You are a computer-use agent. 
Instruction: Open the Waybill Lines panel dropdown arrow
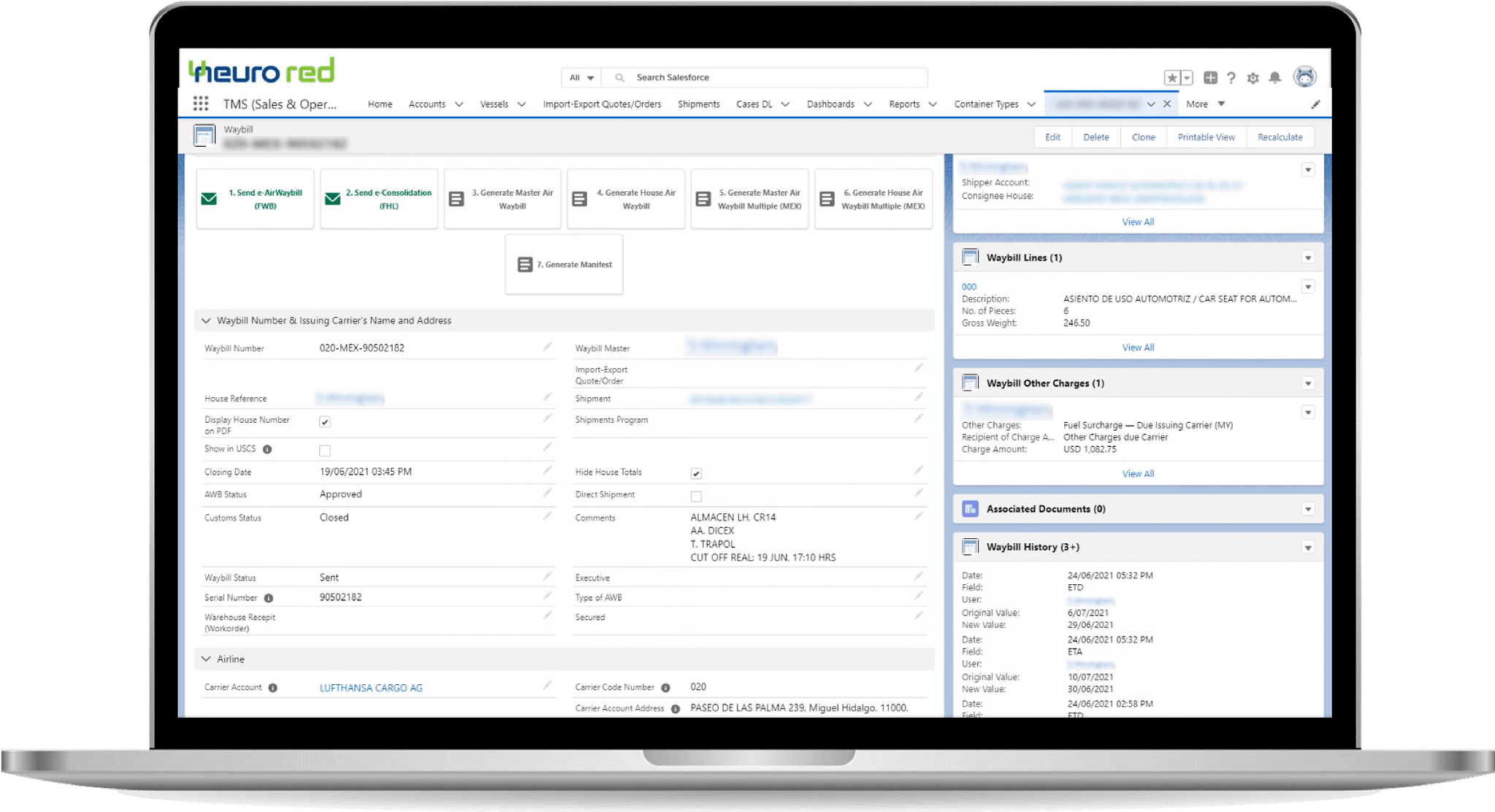pos(1308,258)
